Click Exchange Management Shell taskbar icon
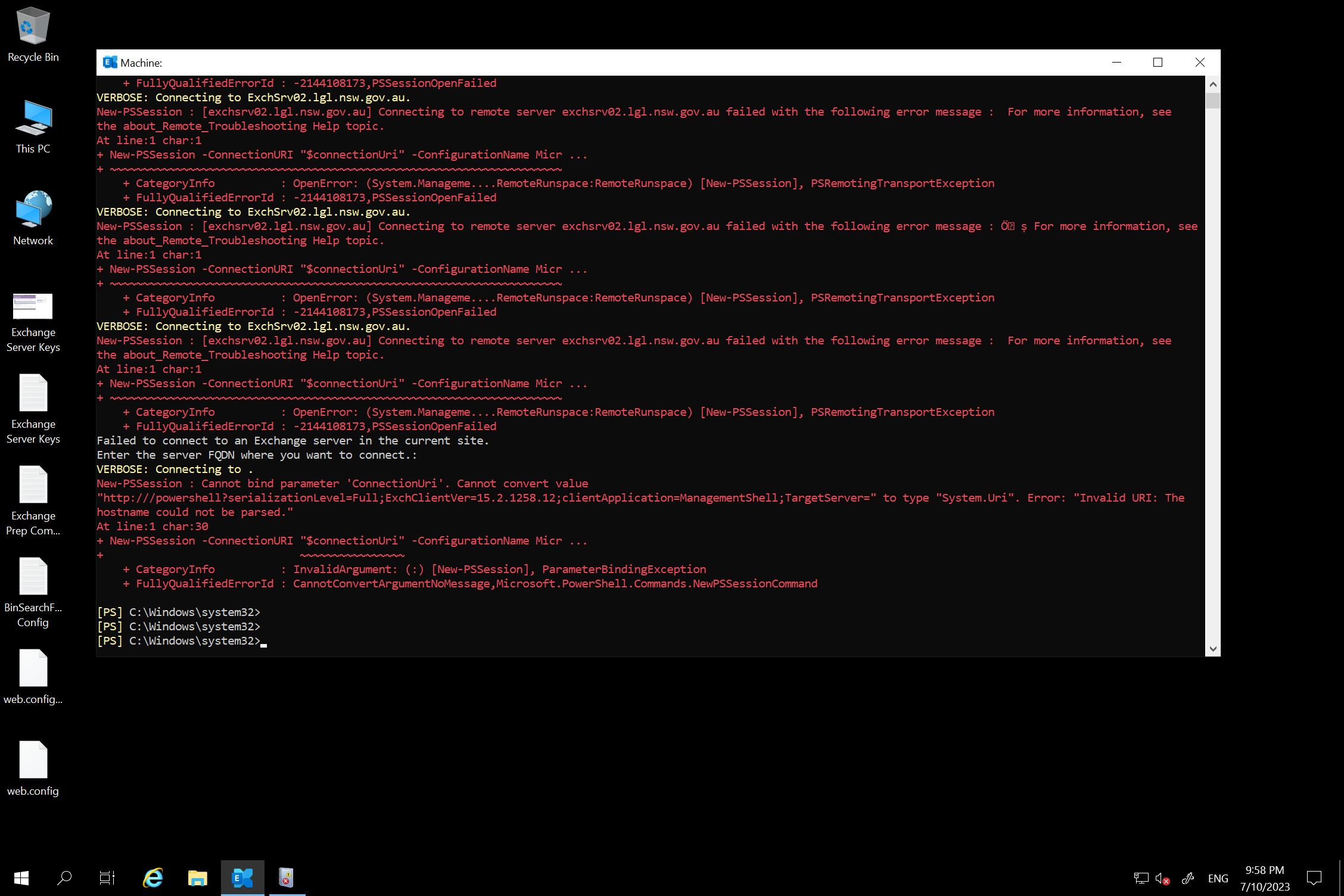The image size is (1344, 896). 242,878
